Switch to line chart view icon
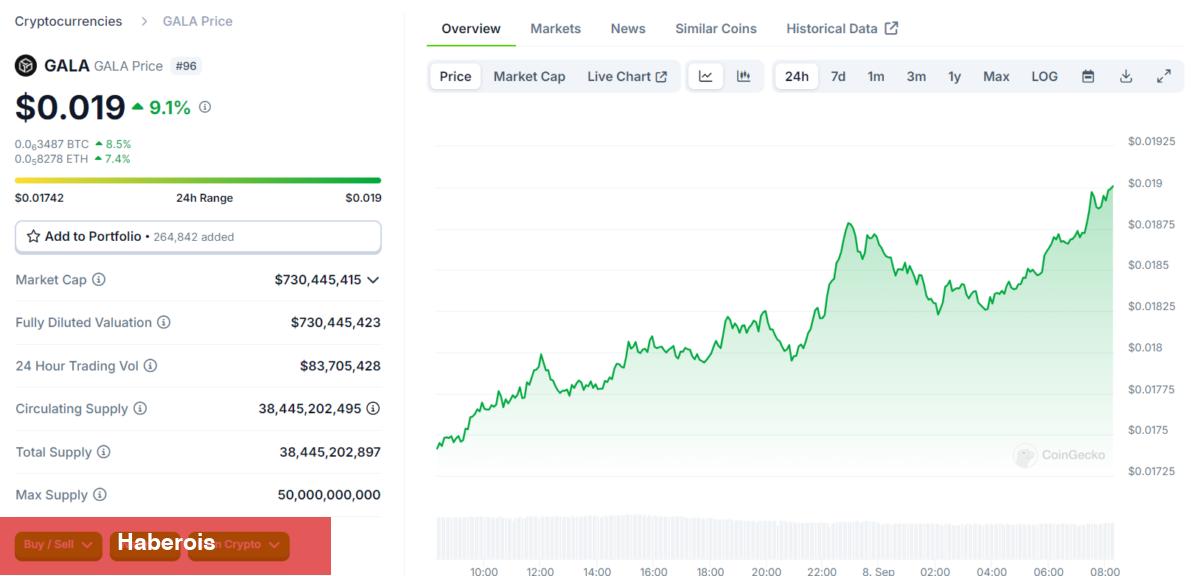The height and width of the screenshot is (576, 1200). tap(705, 77)
